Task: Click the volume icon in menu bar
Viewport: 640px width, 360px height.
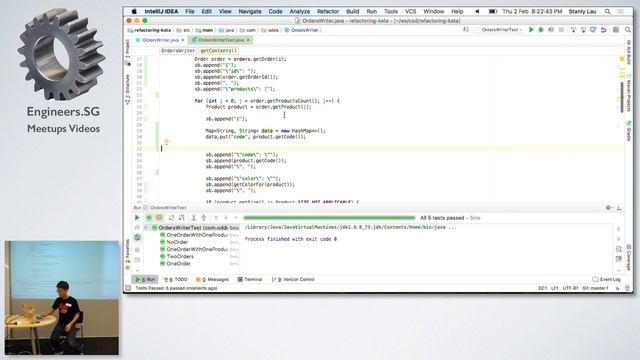Action: pyautogui.click(x=477, y=11)
